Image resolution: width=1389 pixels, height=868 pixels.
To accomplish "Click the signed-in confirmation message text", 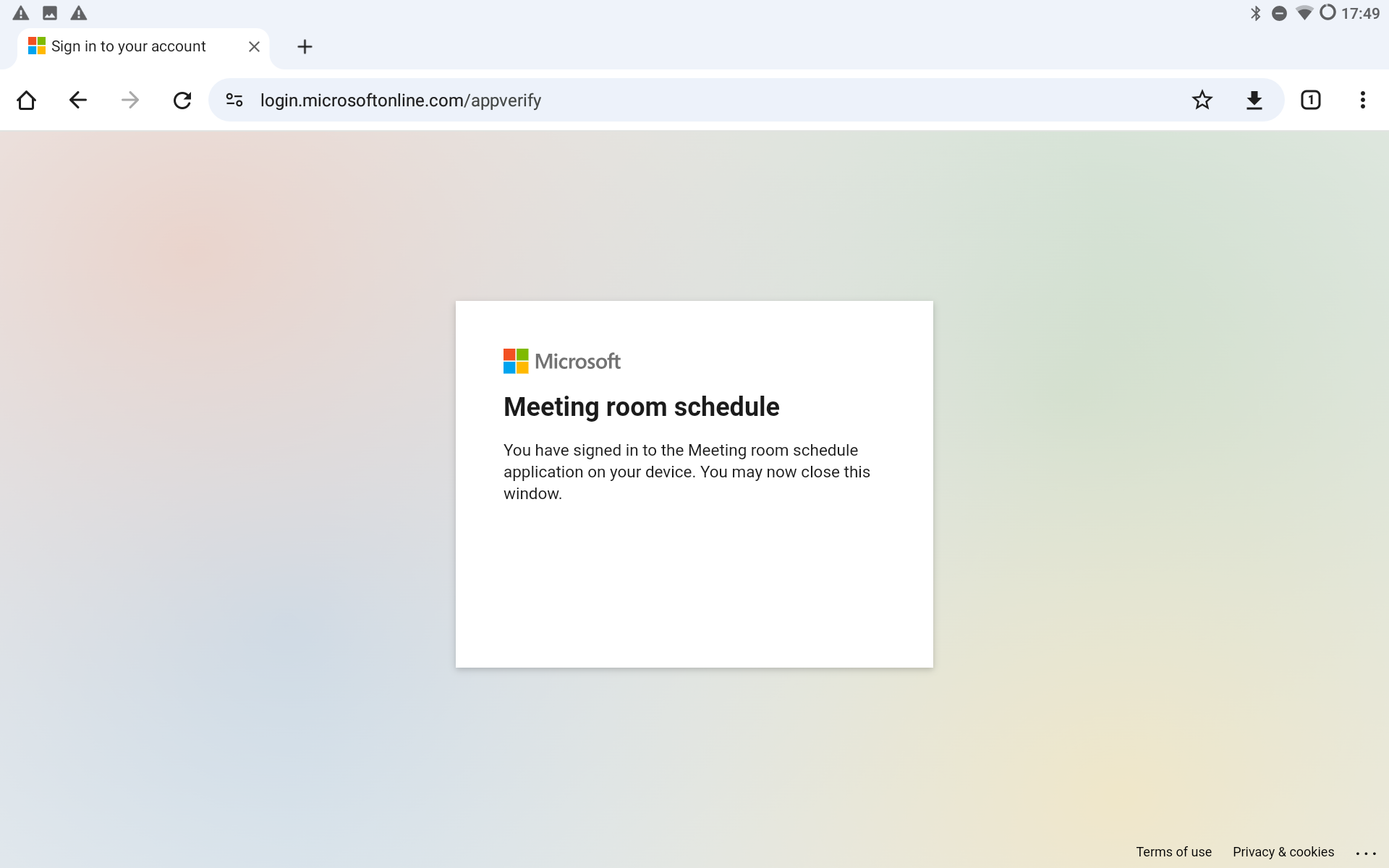I will click(687, 472).
